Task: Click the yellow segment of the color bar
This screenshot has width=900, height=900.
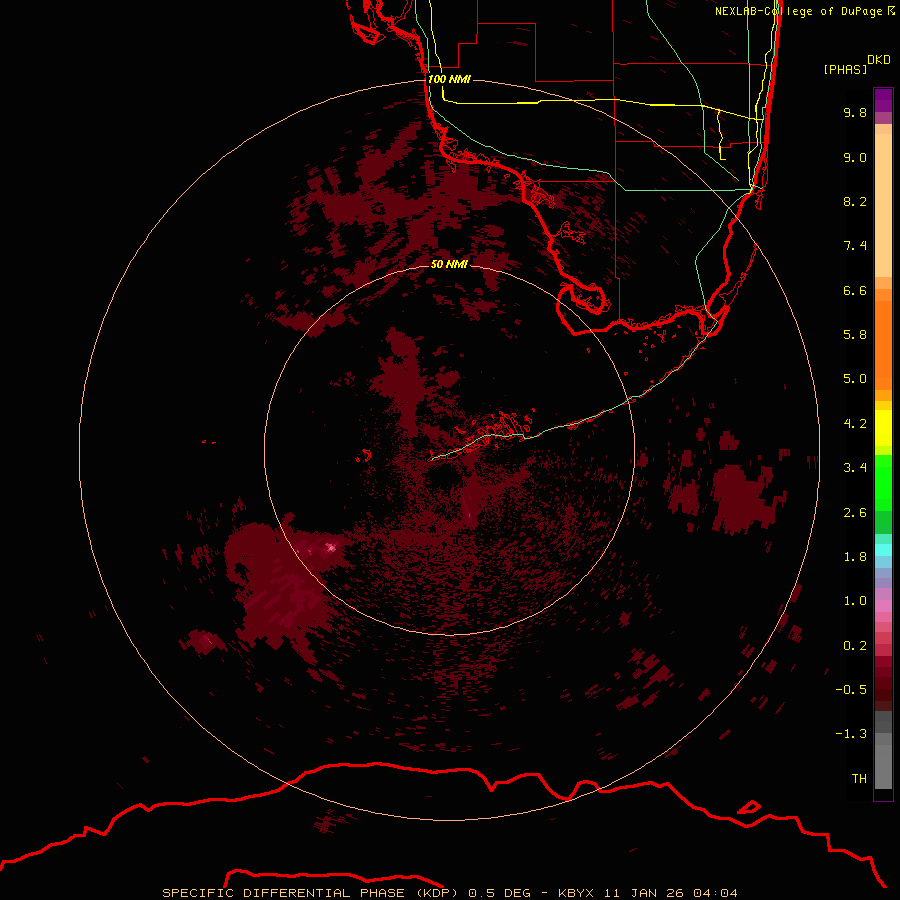Action: [x=883, y=428]
